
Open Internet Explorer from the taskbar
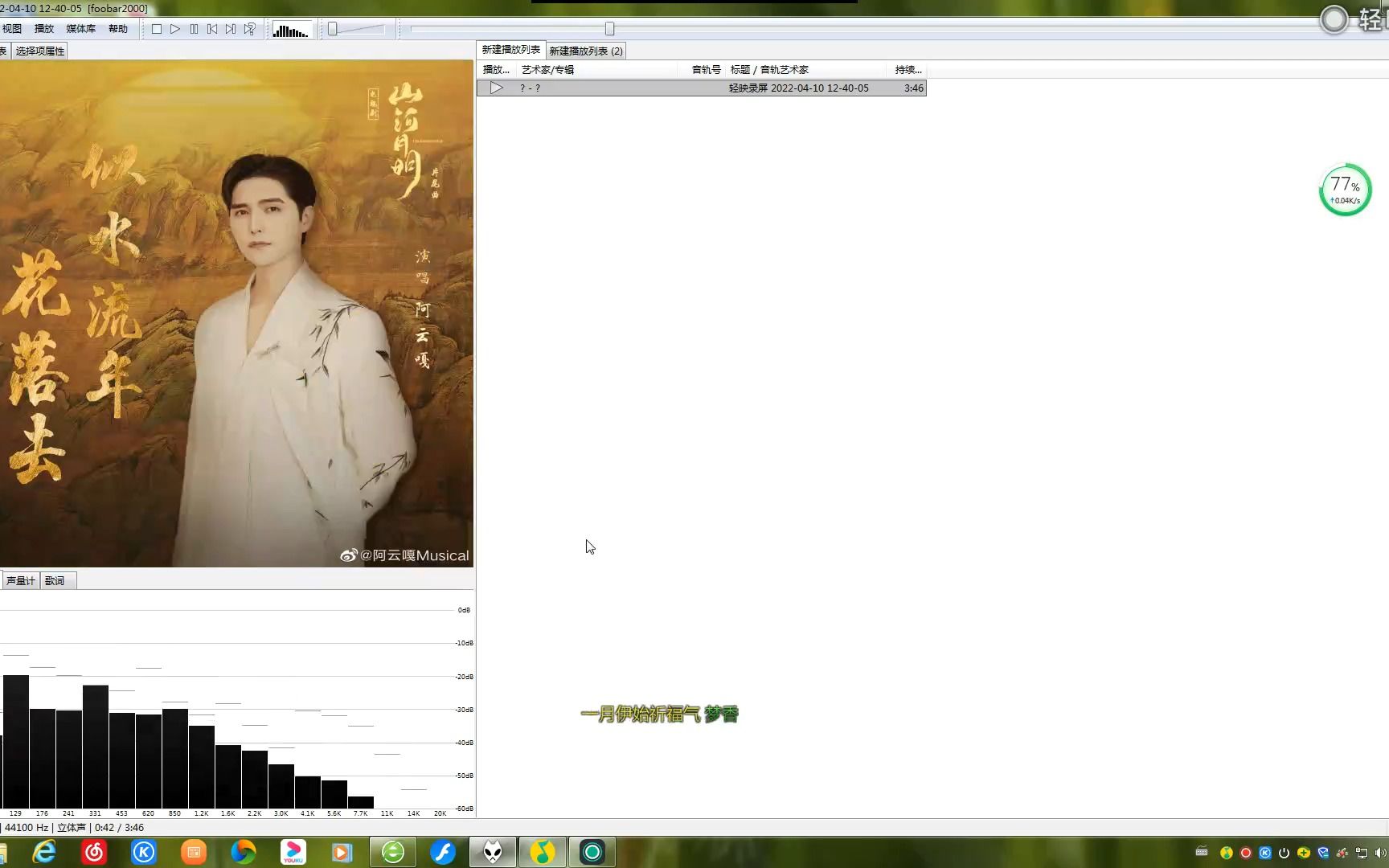44,852
